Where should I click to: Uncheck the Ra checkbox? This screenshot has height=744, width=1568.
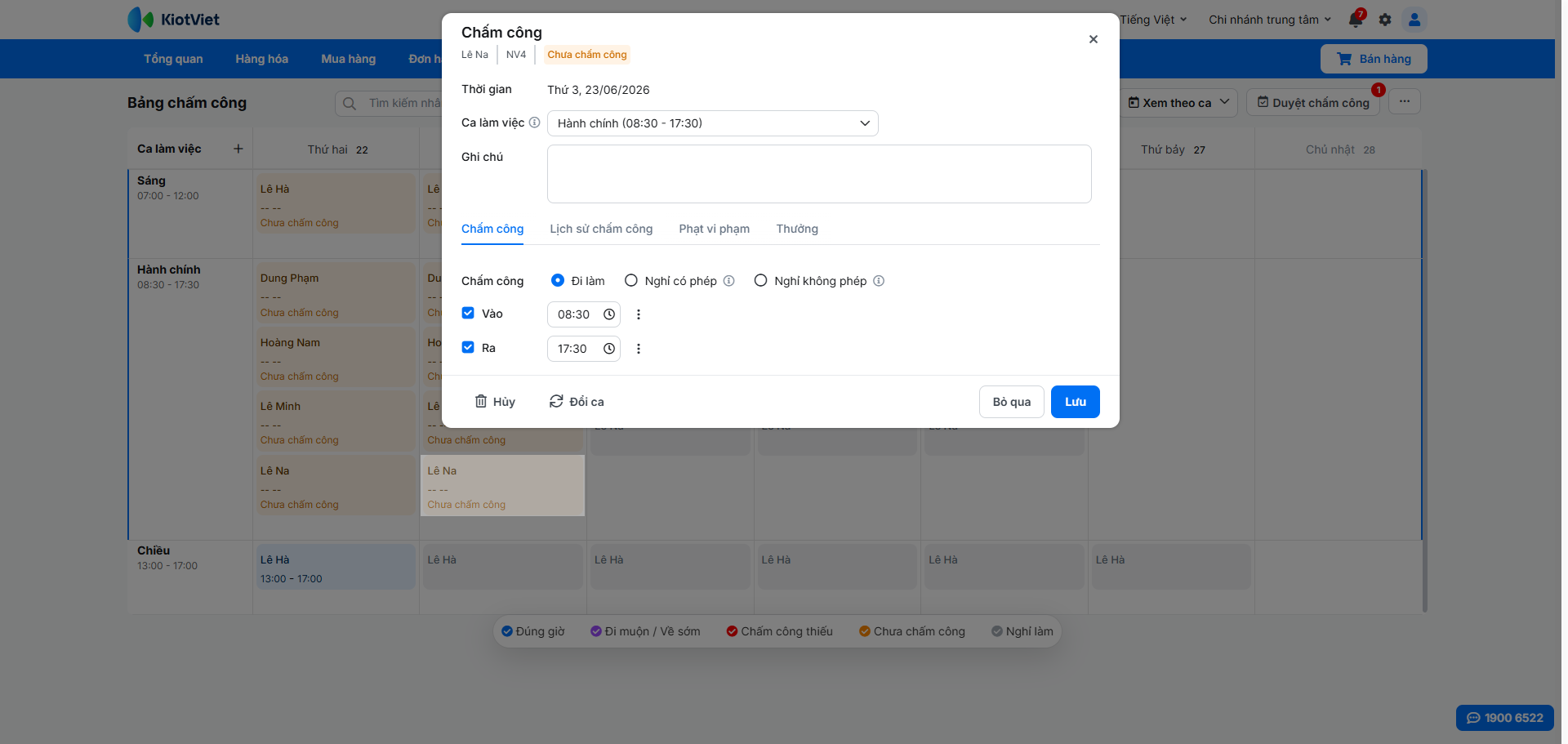(468, 347)
